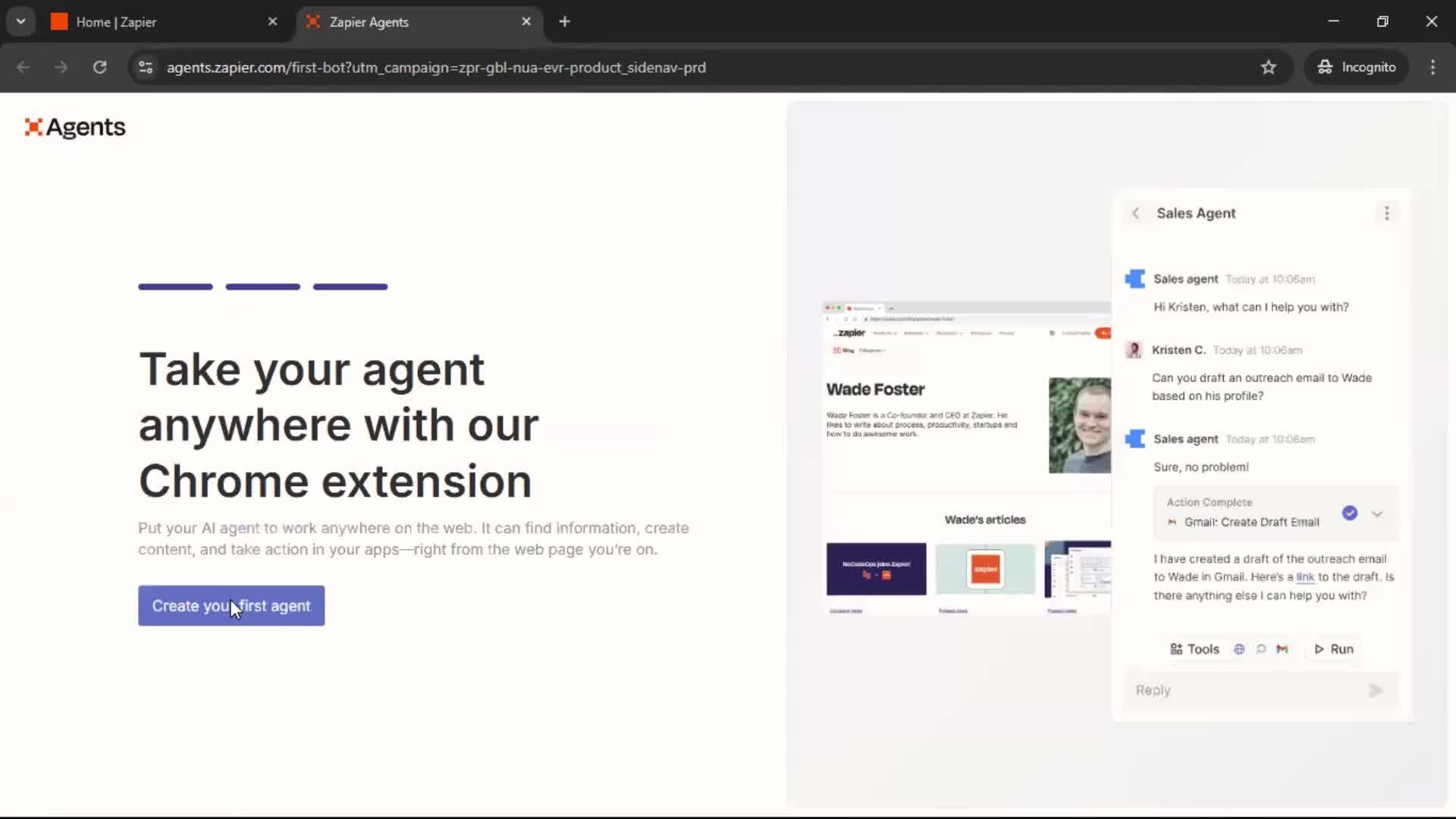
Task: Open the browser tab list dropdown
Action: (x=20, y=21)
